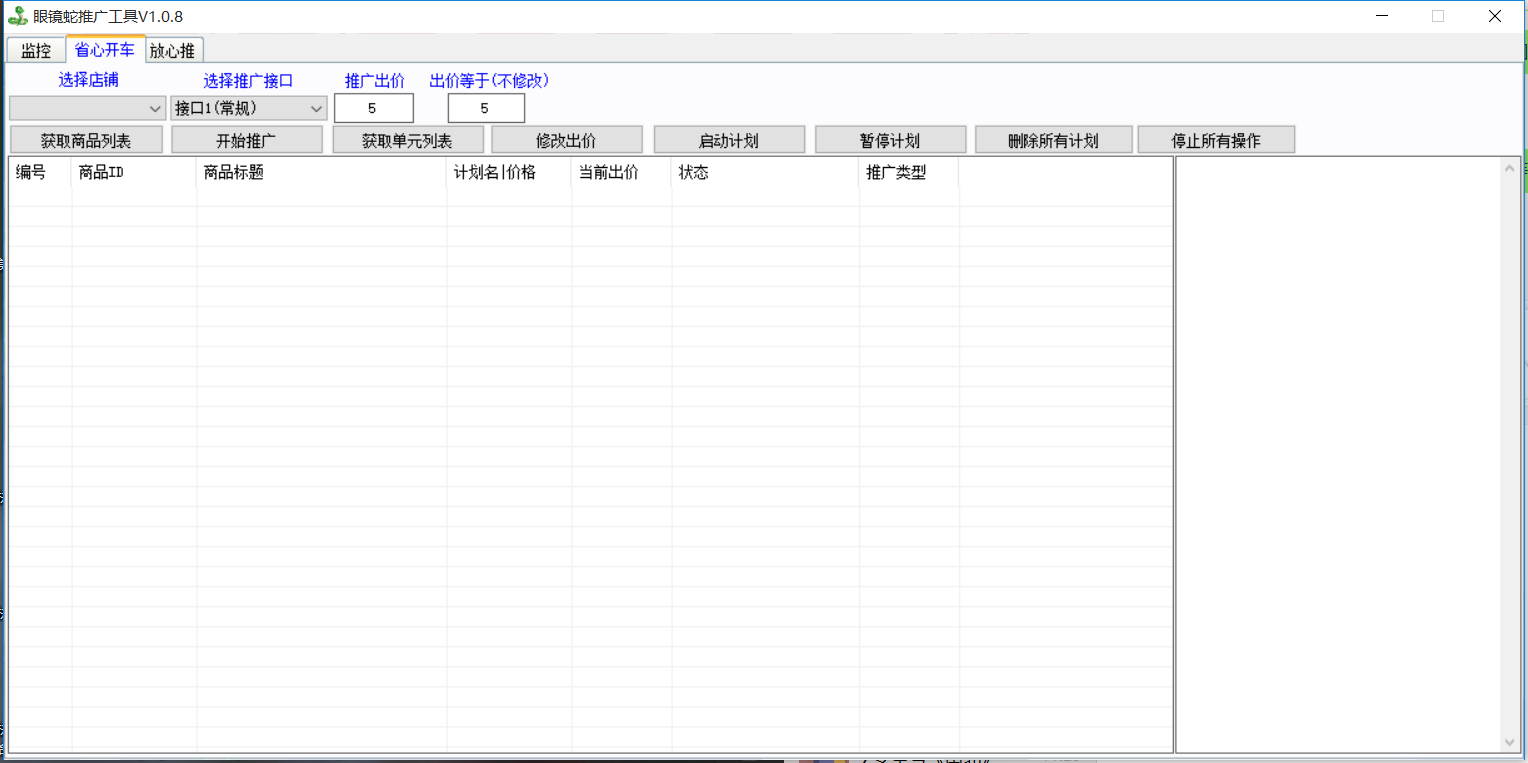Open the 放心推 tab
The image size is (1528, 763).
[x=173, y=50]
